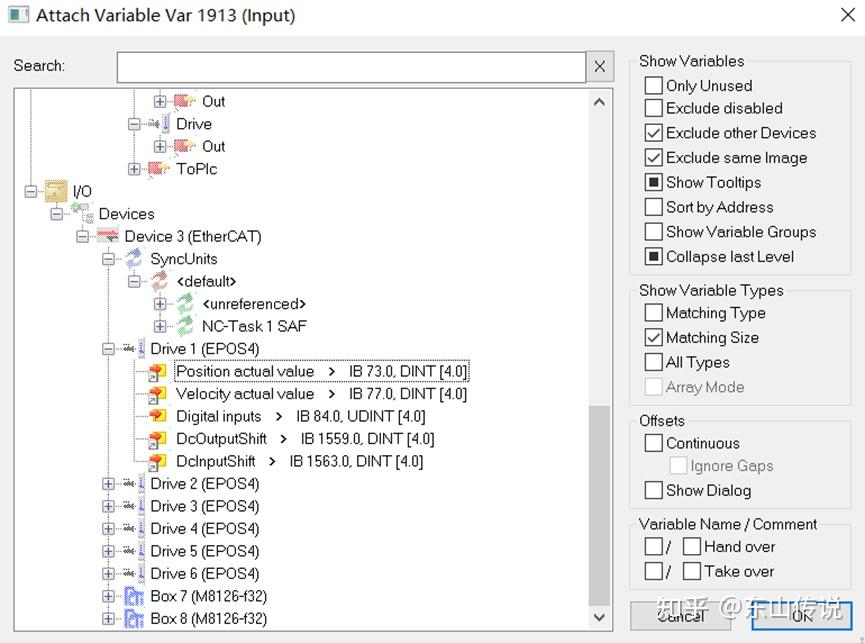Collapse the Drive 1 (EPOS4) branch
865x643 pixels.
tap(110, 348)
